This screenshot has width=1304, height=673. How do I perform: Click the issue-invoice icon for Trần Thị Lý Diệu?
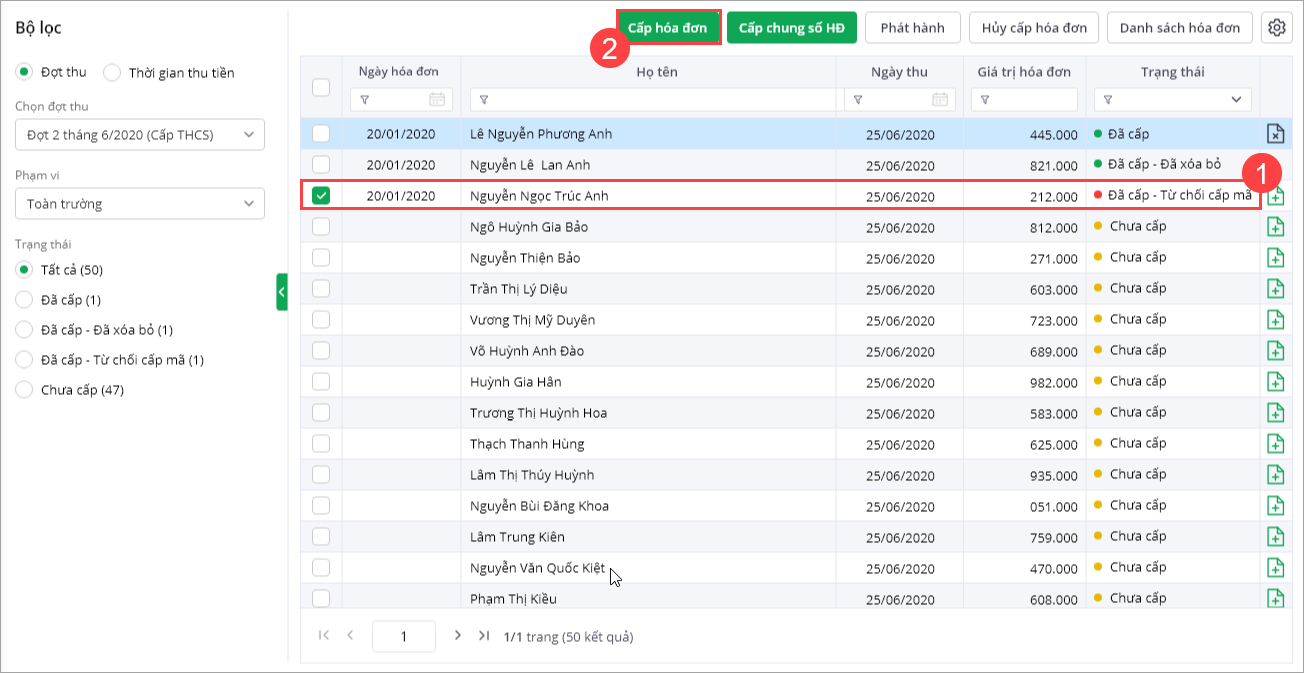tap(1275, 289)
